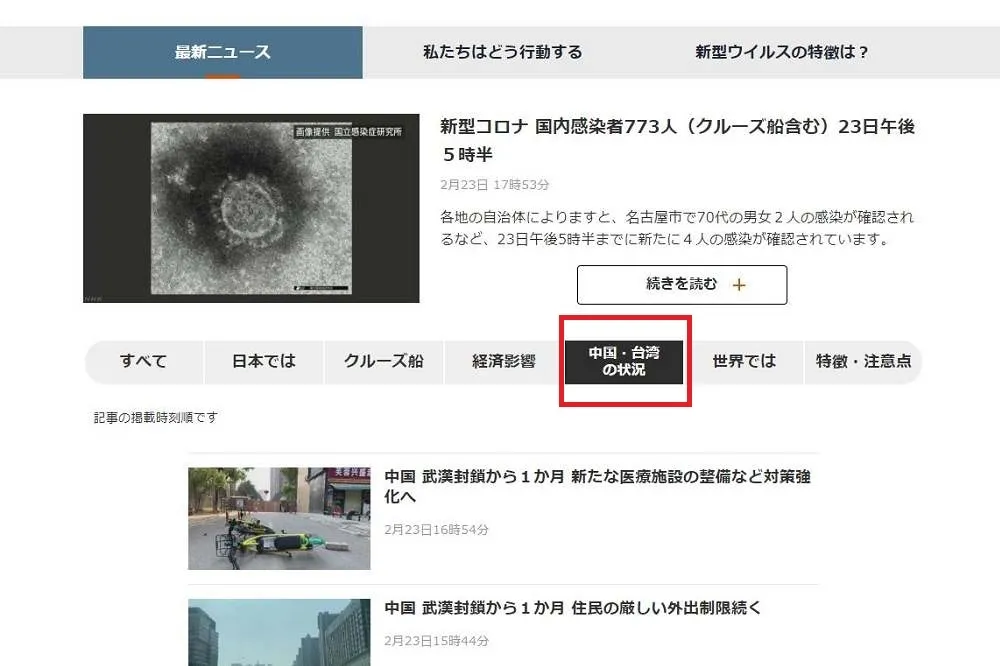Select the クルーズ船 filter
Image resolution: width=1000 pixels, height=666 pixels.
tap(384, 362)
